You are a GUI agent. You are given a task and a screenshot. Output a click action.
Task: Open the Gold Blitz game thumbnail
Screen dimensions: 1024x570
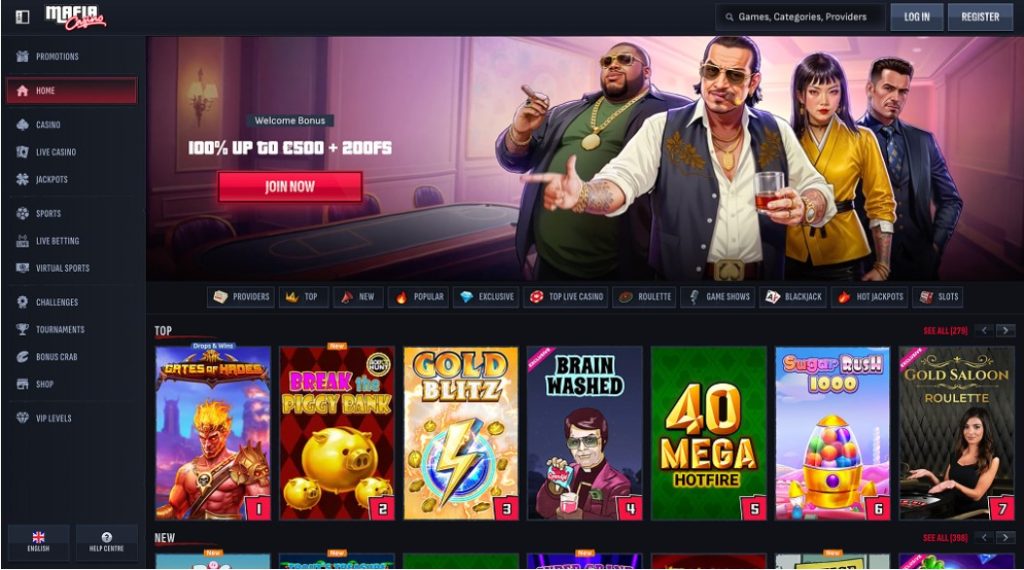click(461, 433)
